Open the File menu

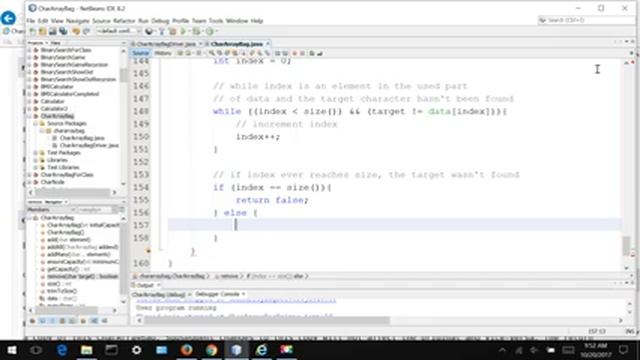pos(31,21)
